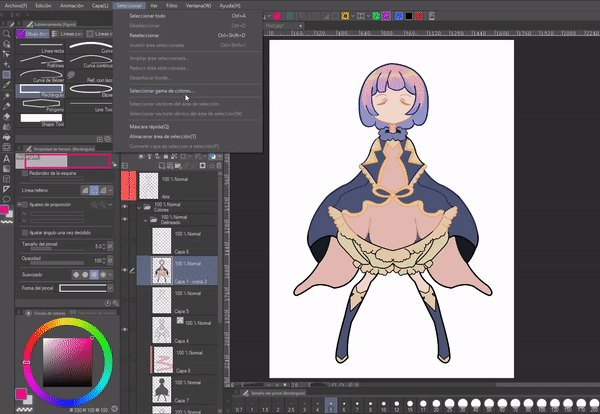Show the Capa 5 layer
This screenshot has height=414, width=600.
125,300
